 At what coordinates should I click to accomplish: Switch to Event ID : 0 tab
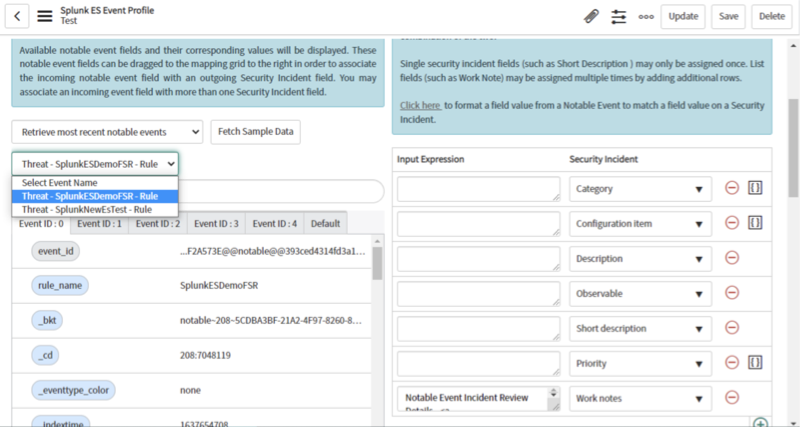pyautogui.click(x=41, y=223)
